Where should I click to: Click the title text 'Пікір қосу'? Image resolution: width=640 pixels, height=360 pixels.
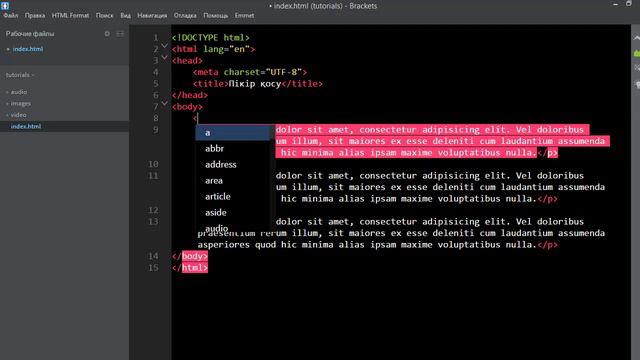pos(255,84)
